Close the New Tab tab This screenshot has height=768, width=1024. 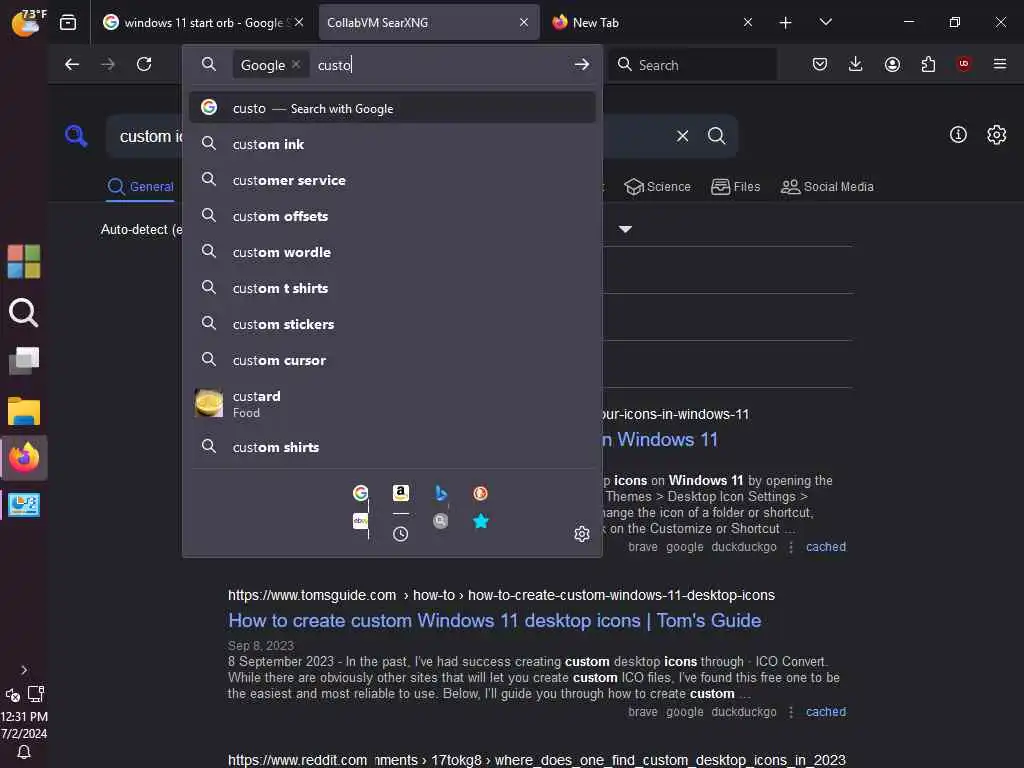748,22
